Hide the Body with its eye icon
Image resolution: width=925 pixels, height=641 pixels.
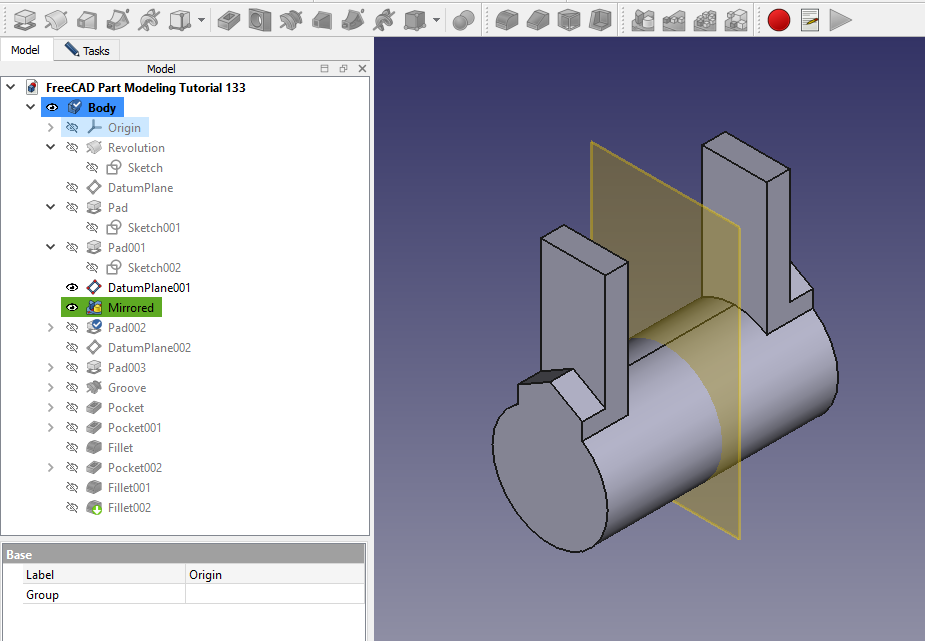[52, 108]
